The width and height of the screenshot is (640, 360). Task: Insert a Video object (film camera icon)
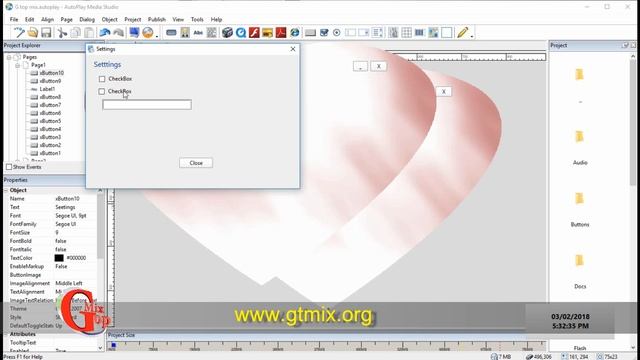[227, 33]
